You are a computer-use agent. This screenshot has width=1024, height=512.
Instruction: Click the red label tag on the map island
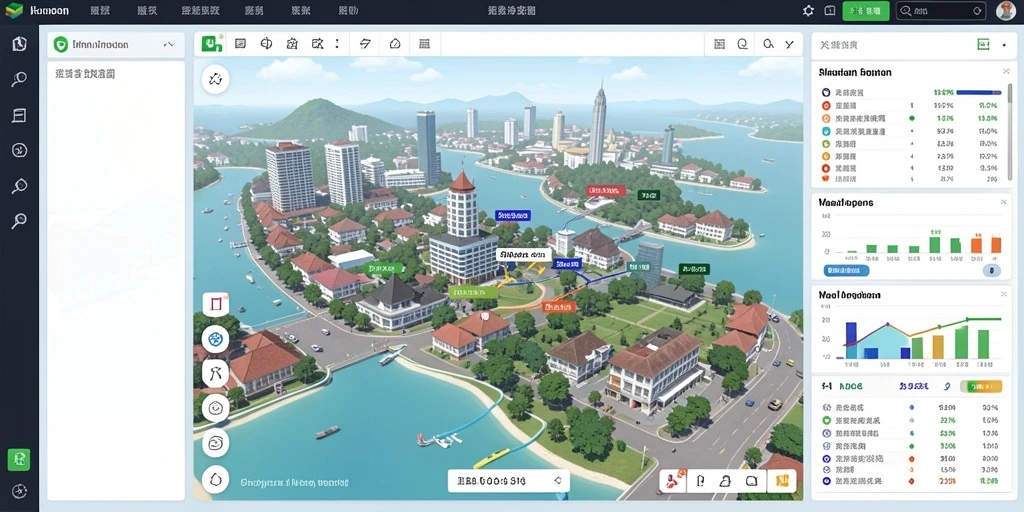(x=605, y=191)
